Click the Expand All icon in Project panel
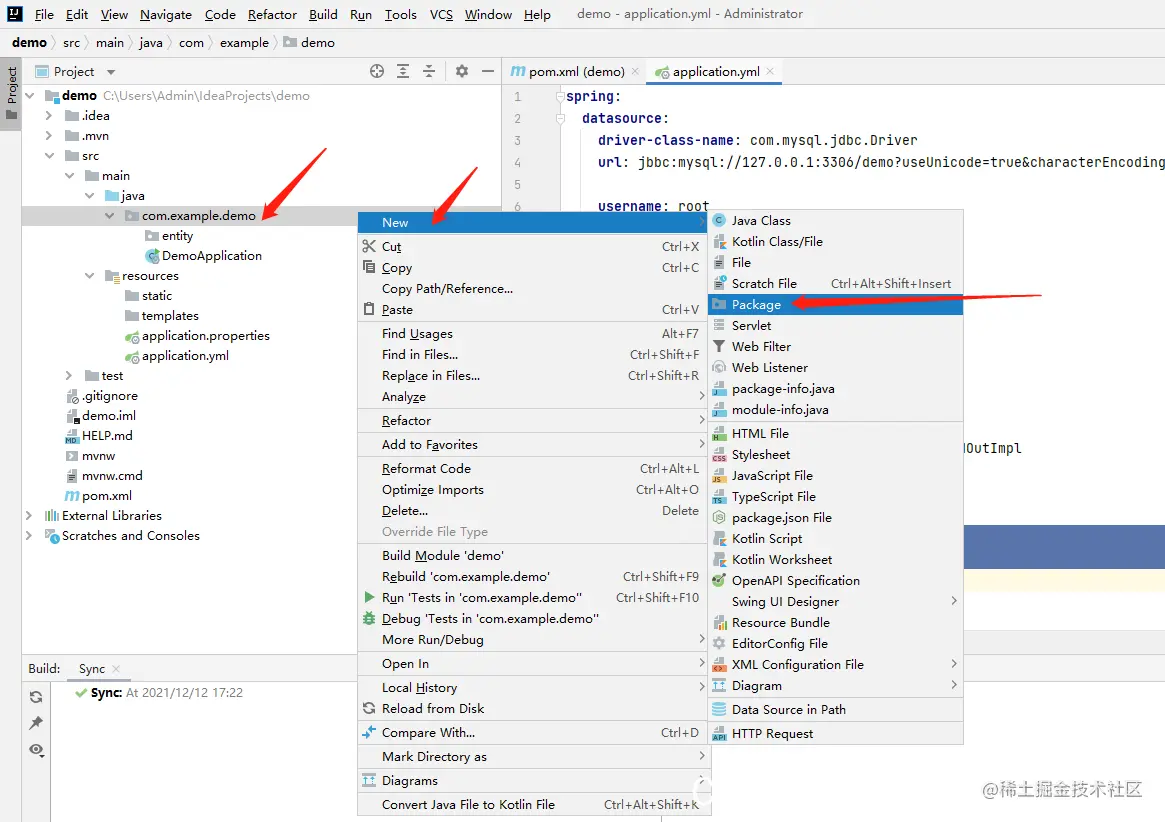 coord(403,71)
